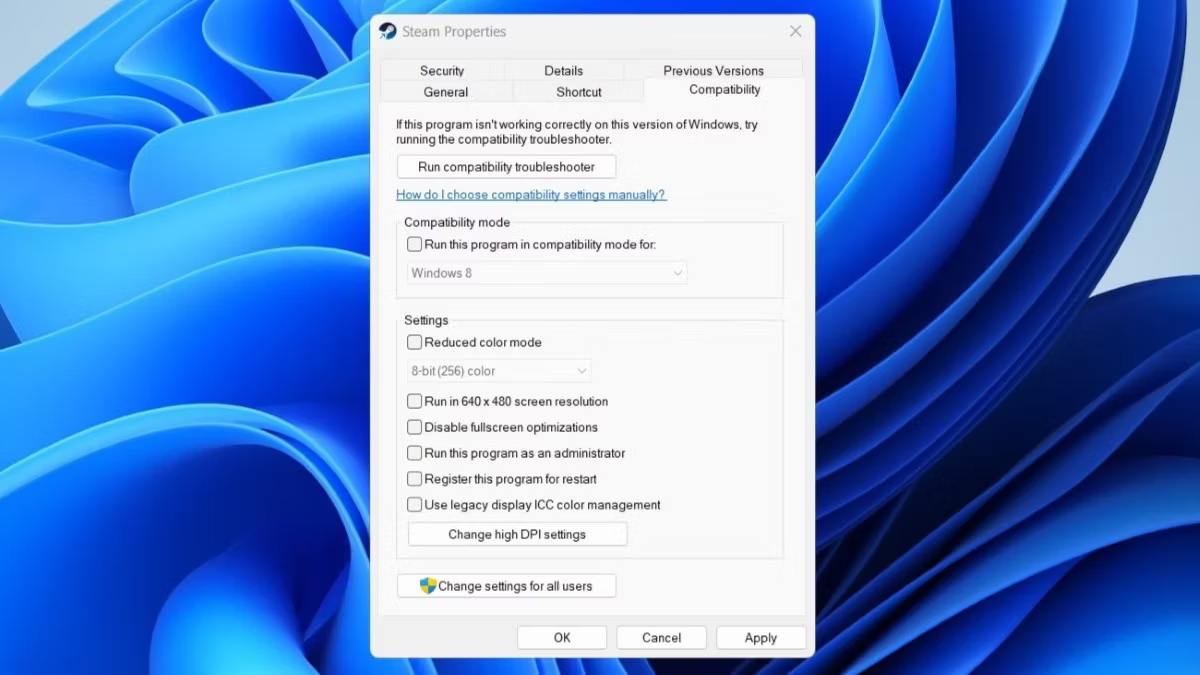
Task: Confirm with the OK button
Action: [x=562, y=638]
